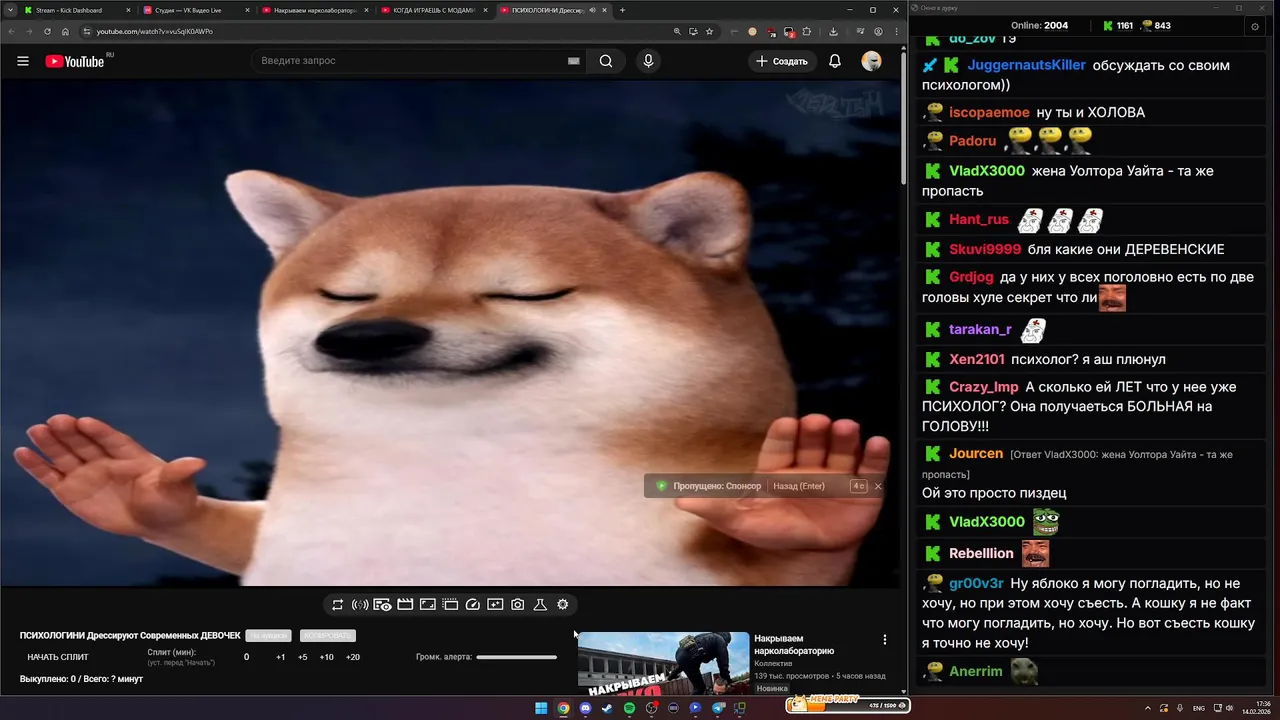The width and height of the screenshot is (1280, 720).
Task: Open Spotify from the taskbar
Action: pyautogui.click(x=629, y=708)
